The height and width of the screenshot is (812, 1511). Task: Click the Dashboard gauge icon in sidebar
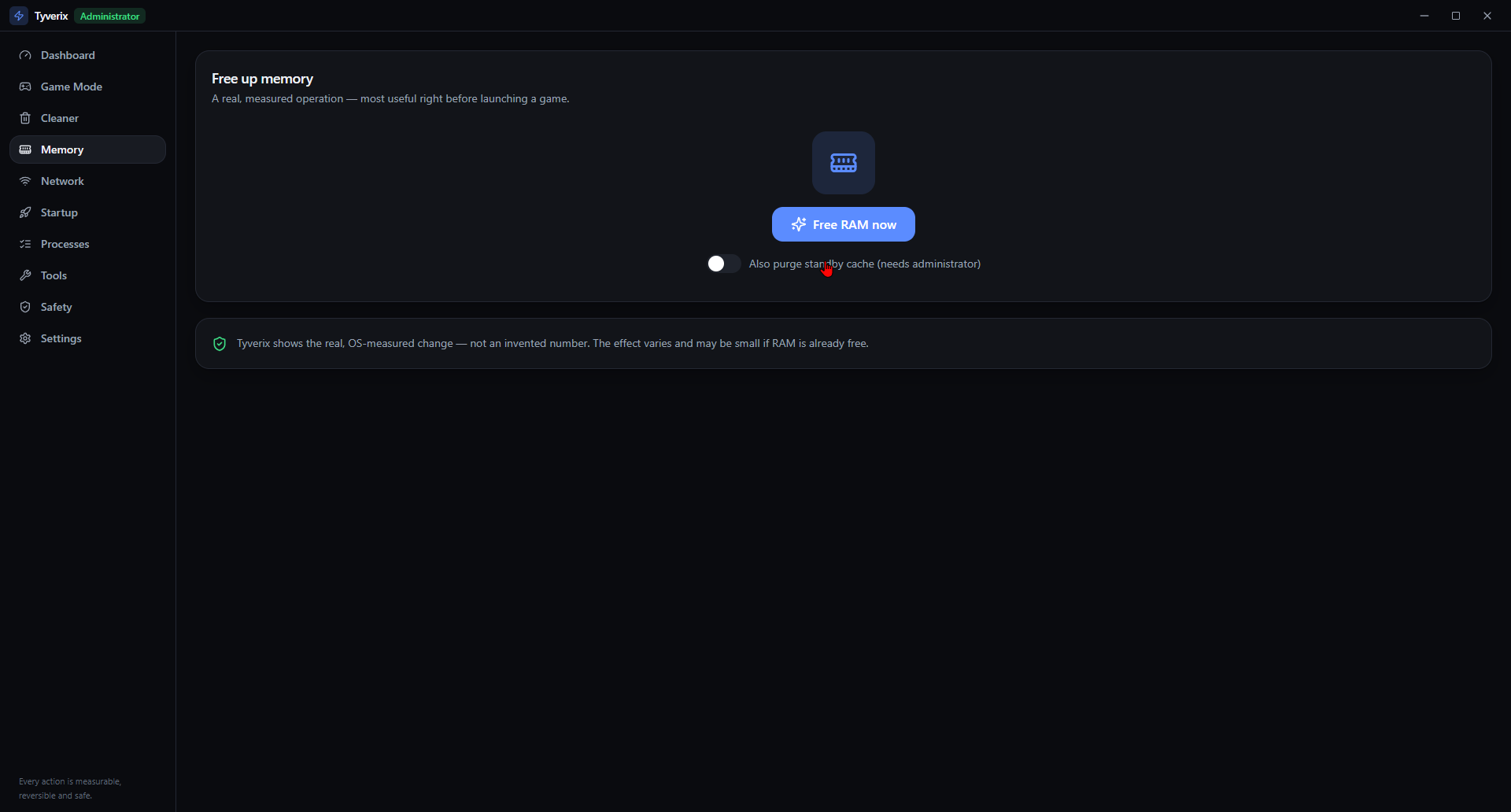pyautogui.click(x=25, y=55)
